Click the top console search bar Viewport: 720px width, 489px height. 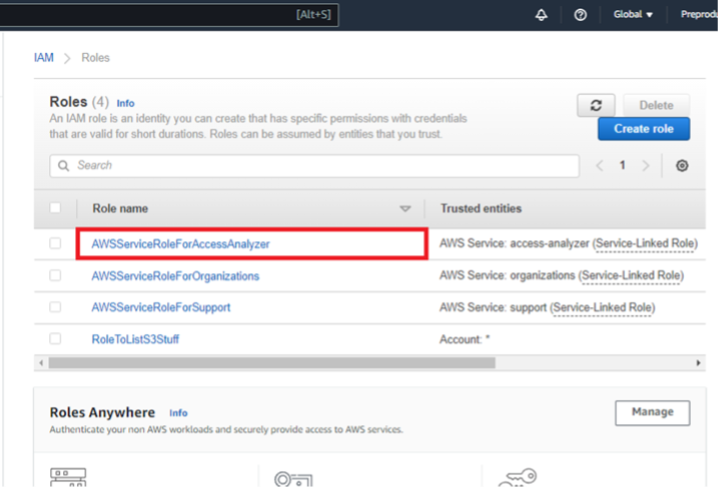click(x=169, y=15)
